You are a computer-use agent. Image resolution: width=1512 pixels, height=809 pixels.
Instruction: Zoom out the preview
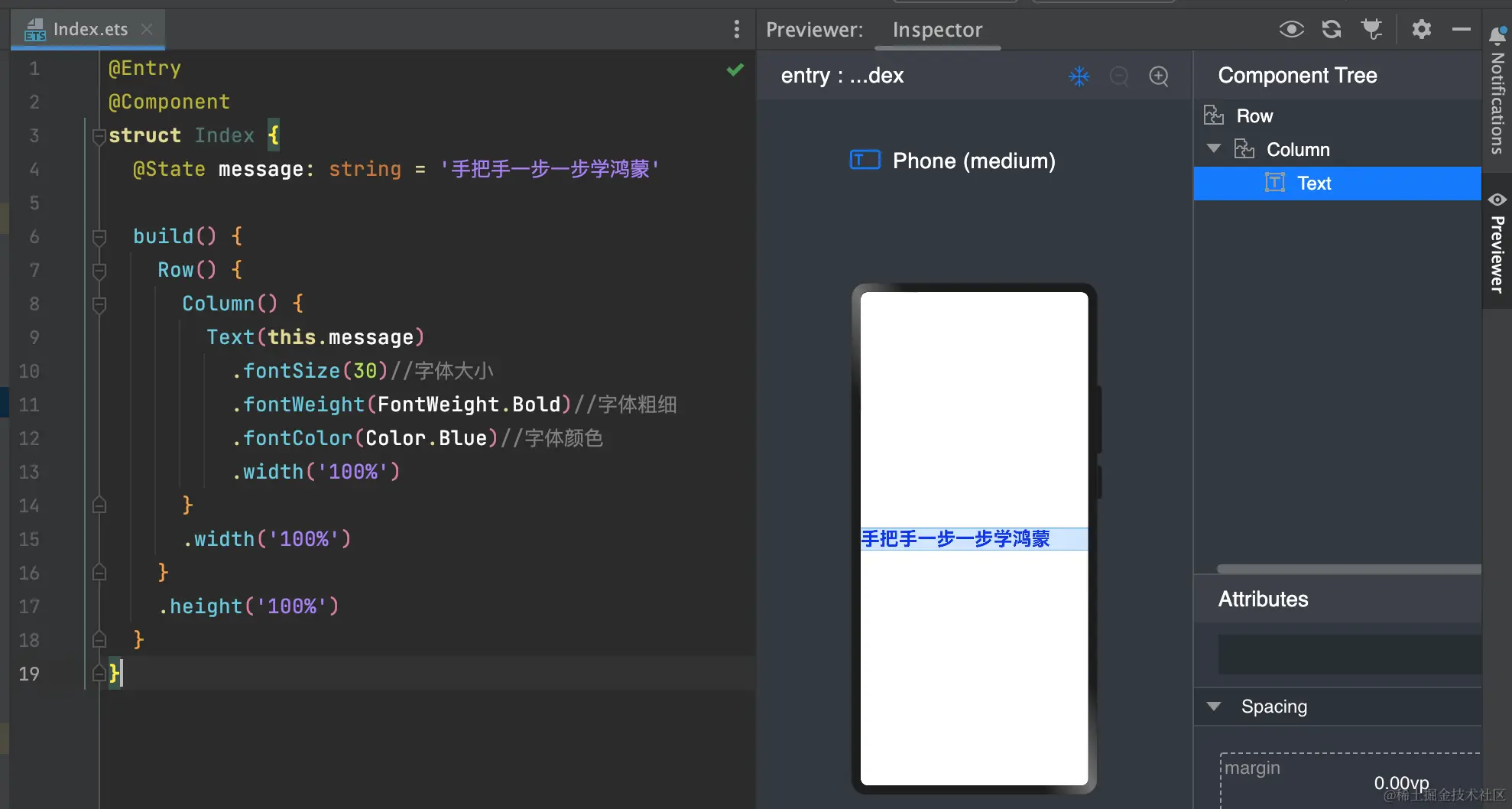pos(1119,76)
